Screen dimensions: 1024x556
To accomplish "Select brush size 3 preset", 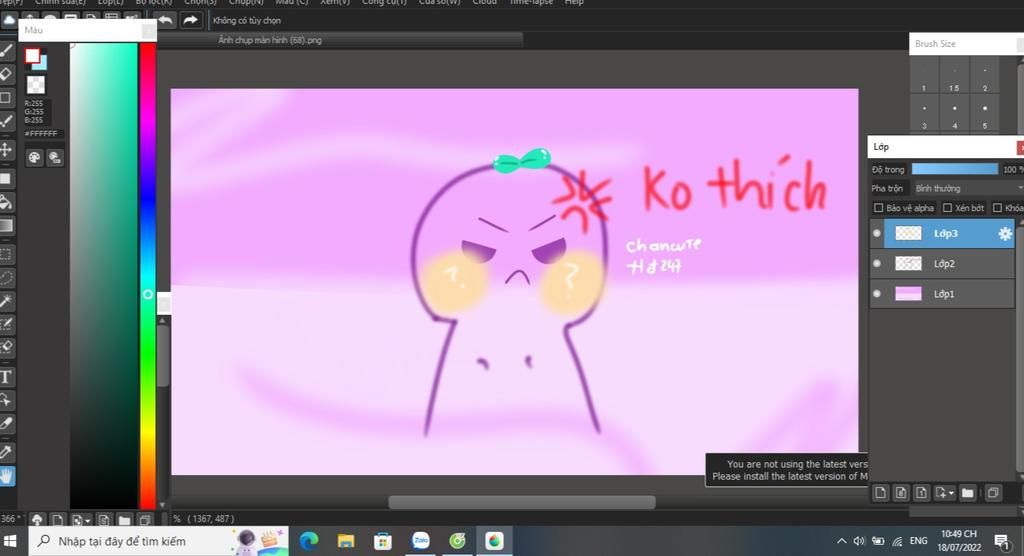I will click(x=924, y=114).
